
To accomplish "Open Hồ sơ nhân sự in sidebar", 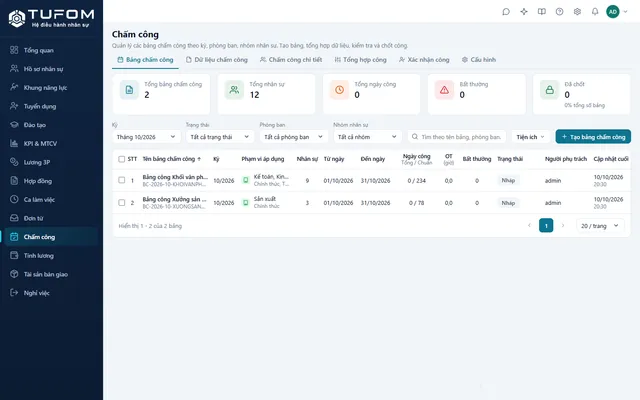I will (x=51, y=69).
